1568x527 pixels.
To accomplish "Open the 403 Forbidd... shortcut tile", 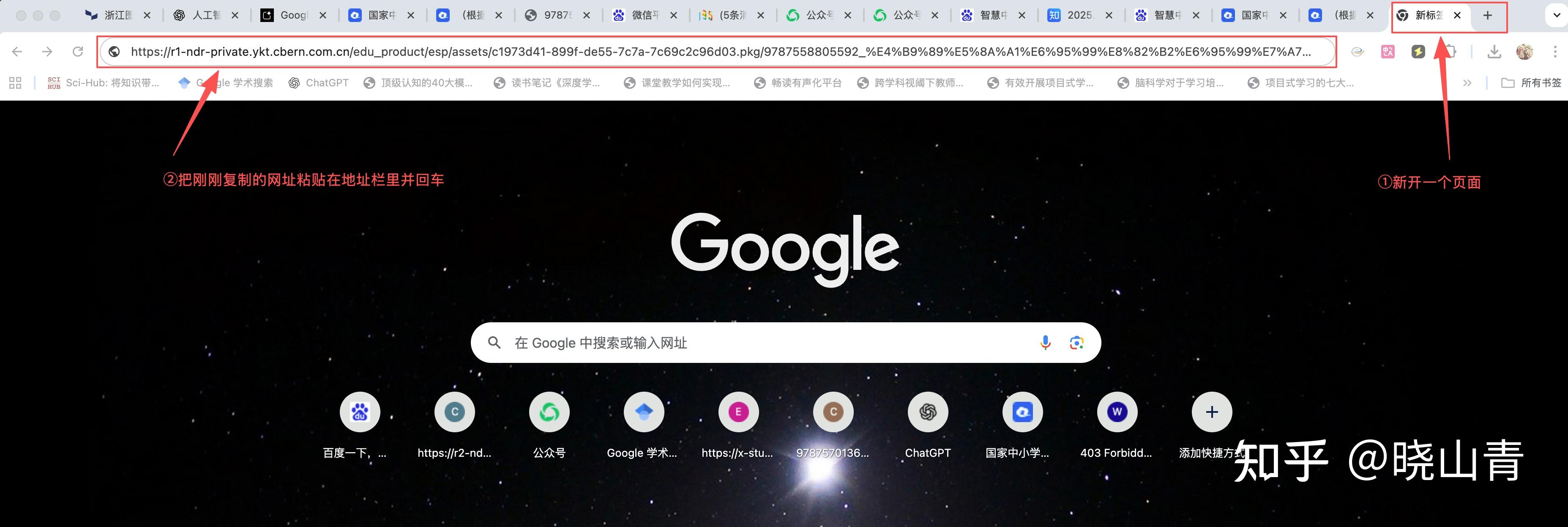I will pyautogui.click(x=1117, y=425).
